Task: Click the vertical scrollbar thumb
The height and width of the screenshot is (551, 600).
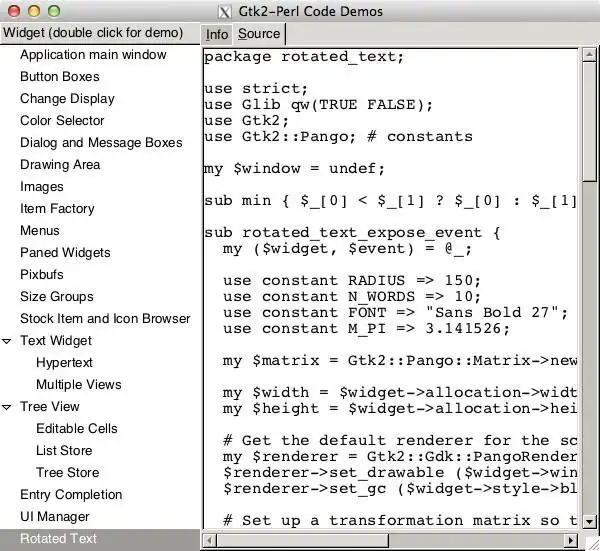Action: point(589,122)
